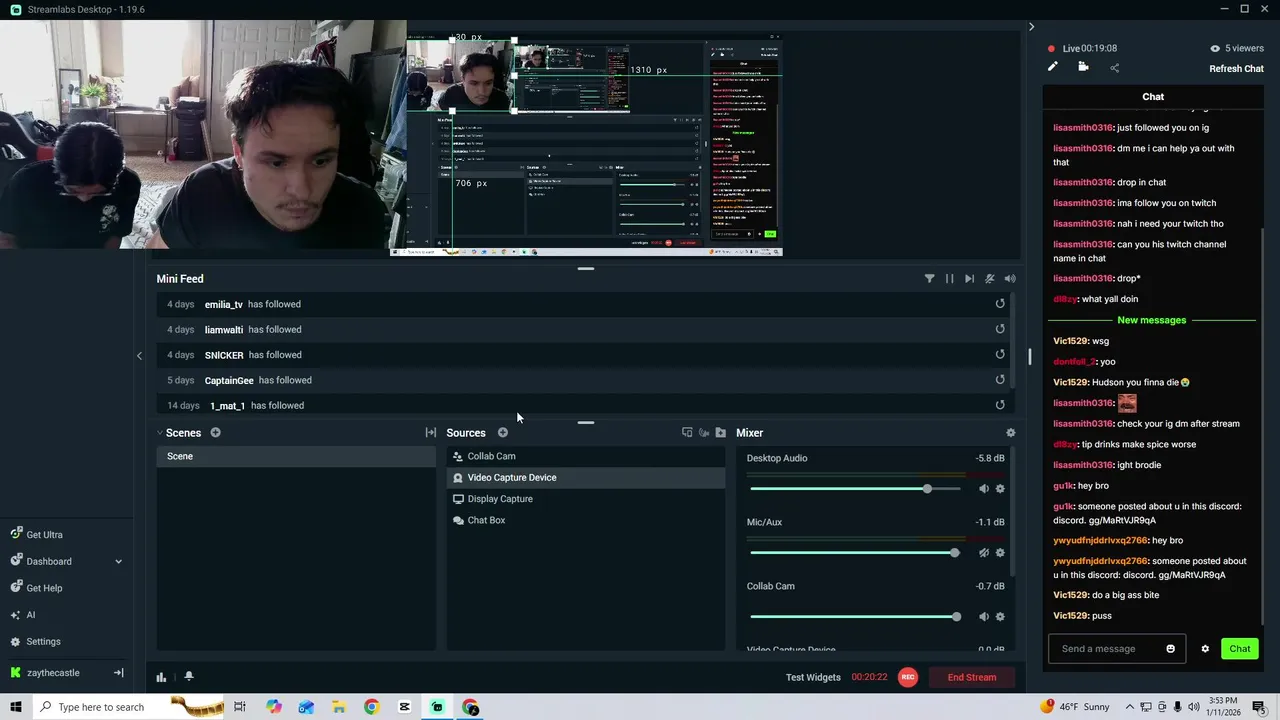Toggle Mini Feed alert muting
Viewport: 1280px width, 720px height.
coord(989,279)
